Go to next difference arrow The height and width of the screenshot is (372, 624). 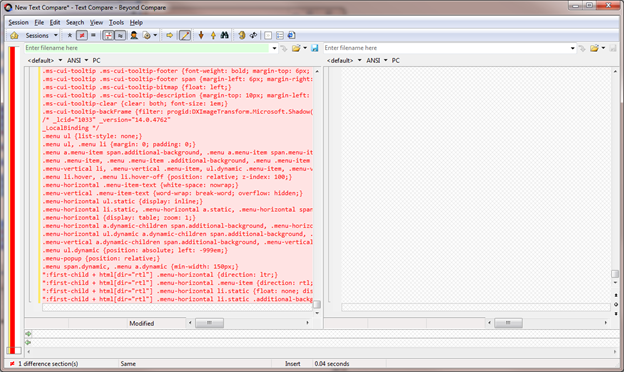click(x=201, y=35)
